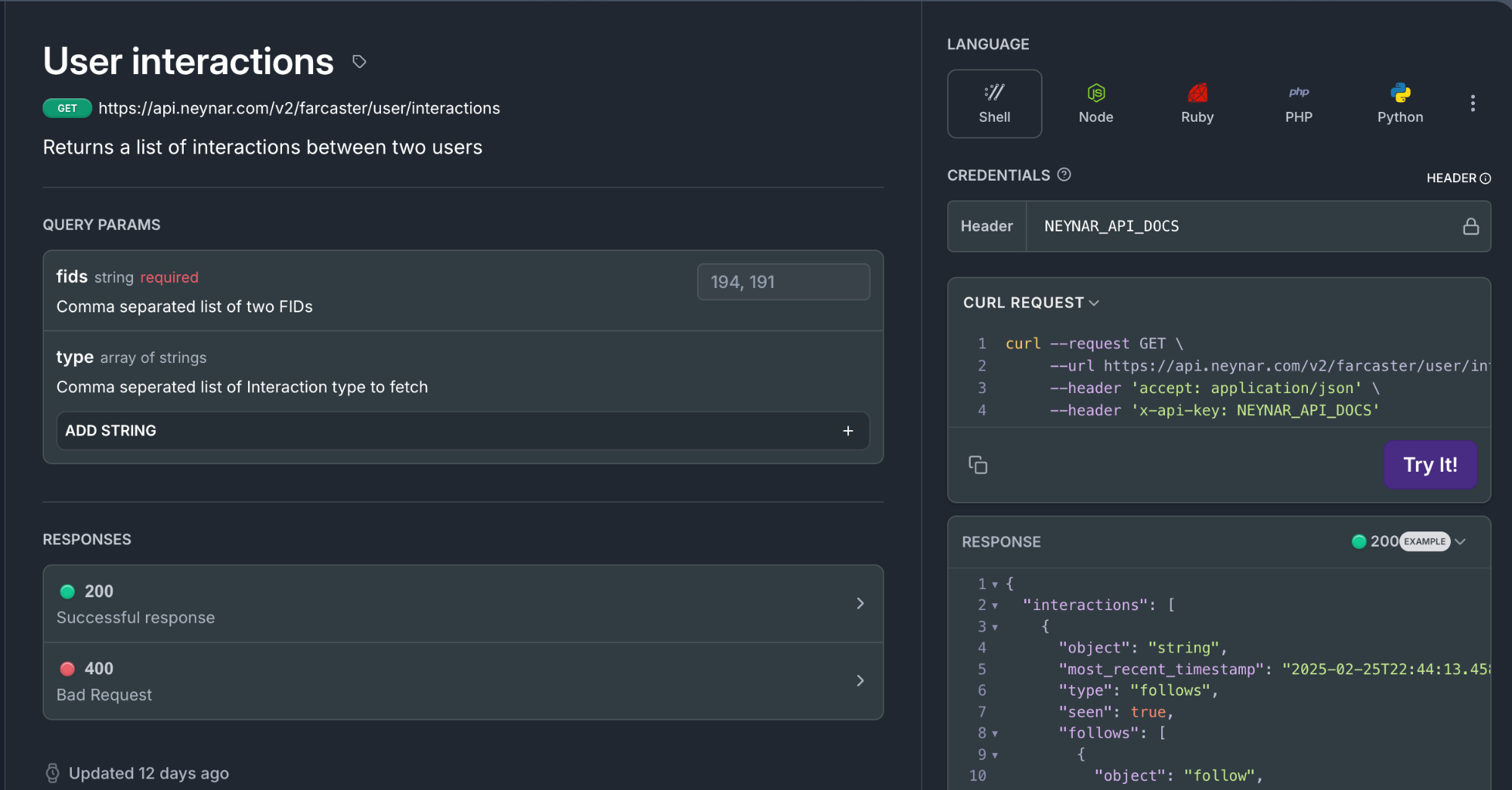This screenshot has height=790, width=1512.
Task: Switch code sample to PHP
Action: tap(1298, 104)
